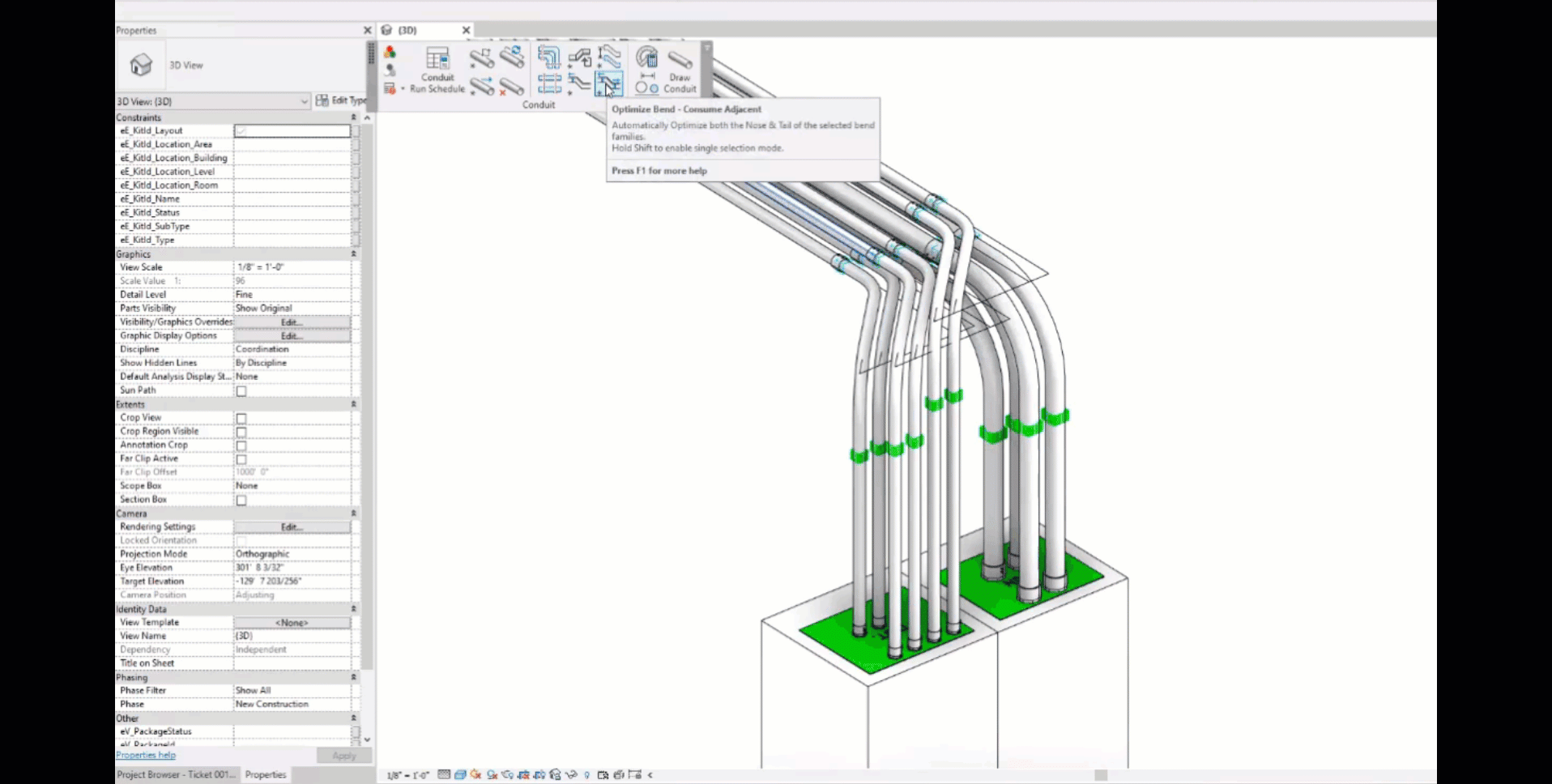The height and width of the screenshot is (784, 1552).
Task: Click Edit for Graphic Display Options
Action: coord(292,336)
